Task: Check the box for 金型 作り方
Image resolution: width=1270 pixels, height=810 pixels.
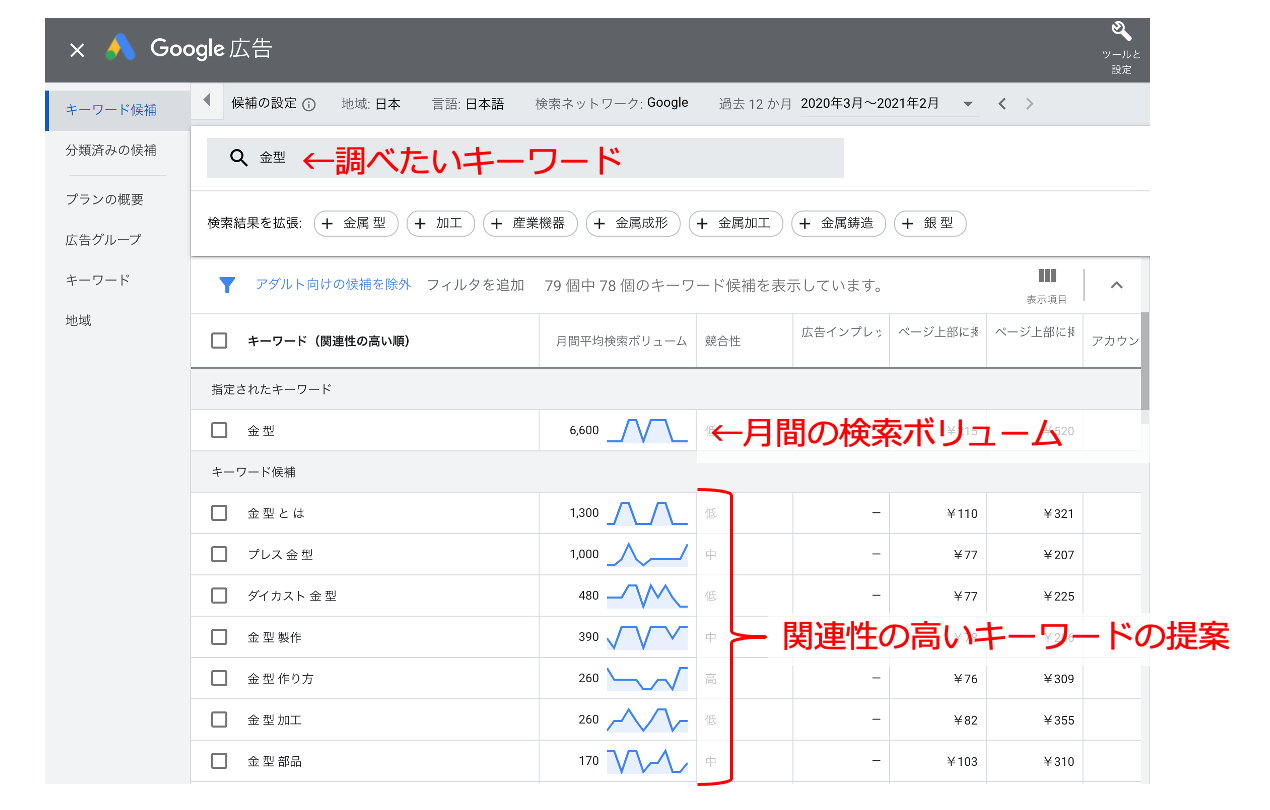Action: pyautogui.click(x=219, y=678)
